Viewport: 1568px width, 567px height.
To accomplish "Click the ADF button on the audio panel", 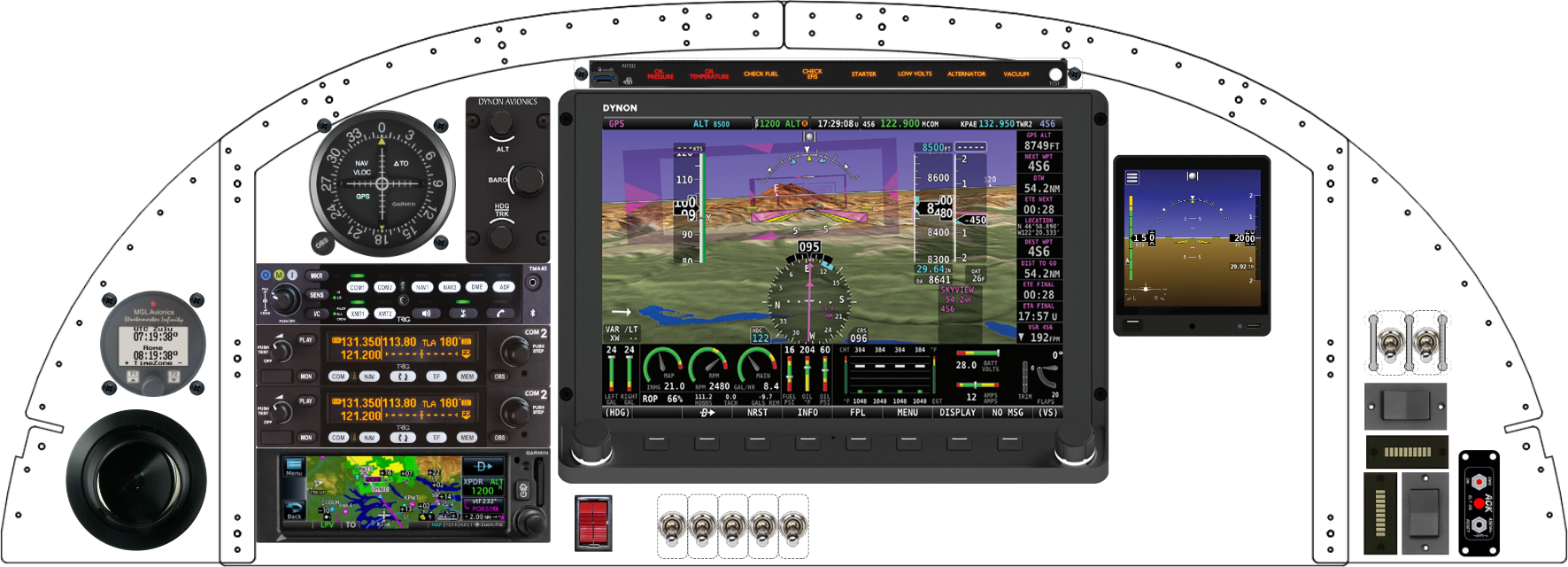I will 504,287.
